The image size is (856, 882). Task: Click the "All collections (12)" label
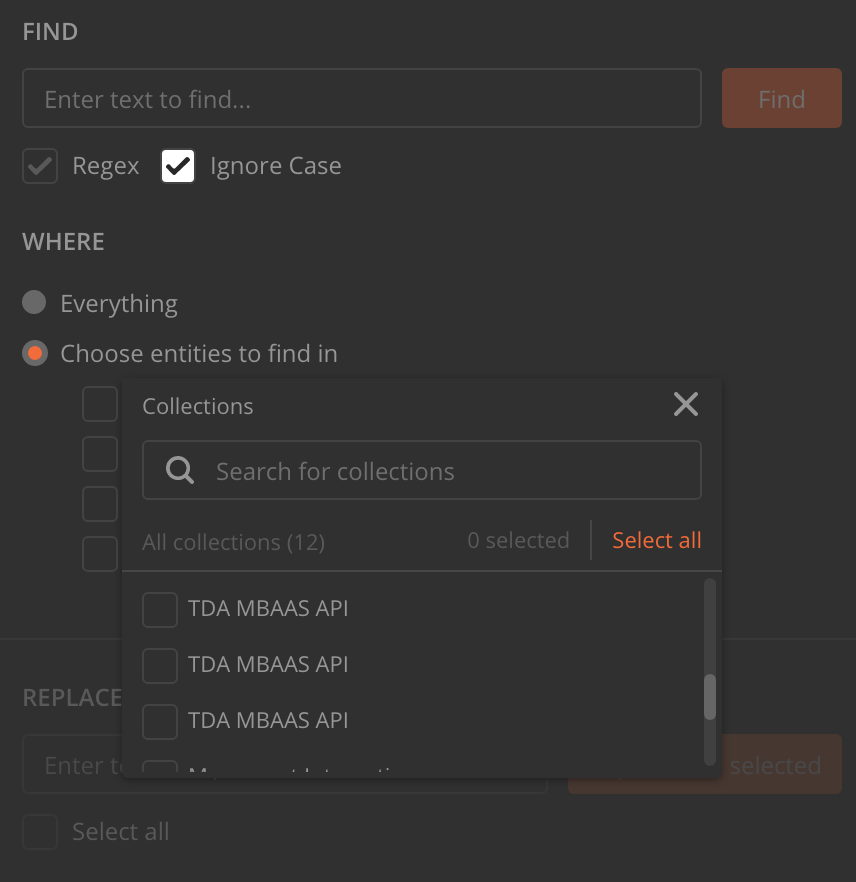pos(233,541)
